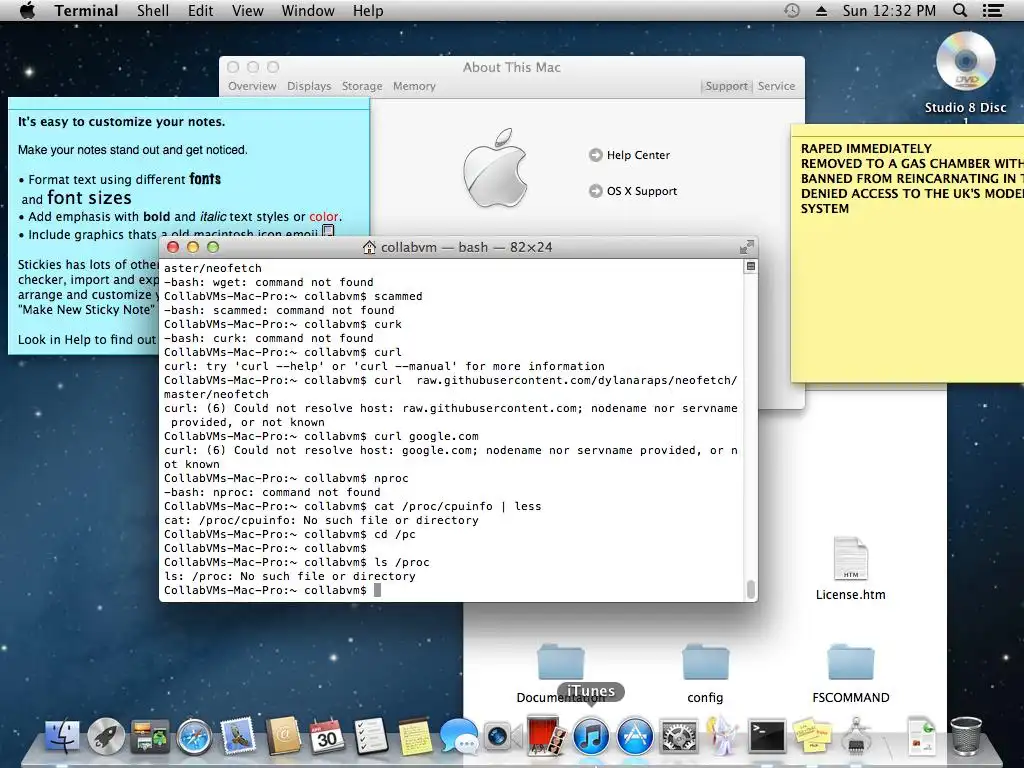Click the split pane icon above Terminal scrollbar

(751, 266)
